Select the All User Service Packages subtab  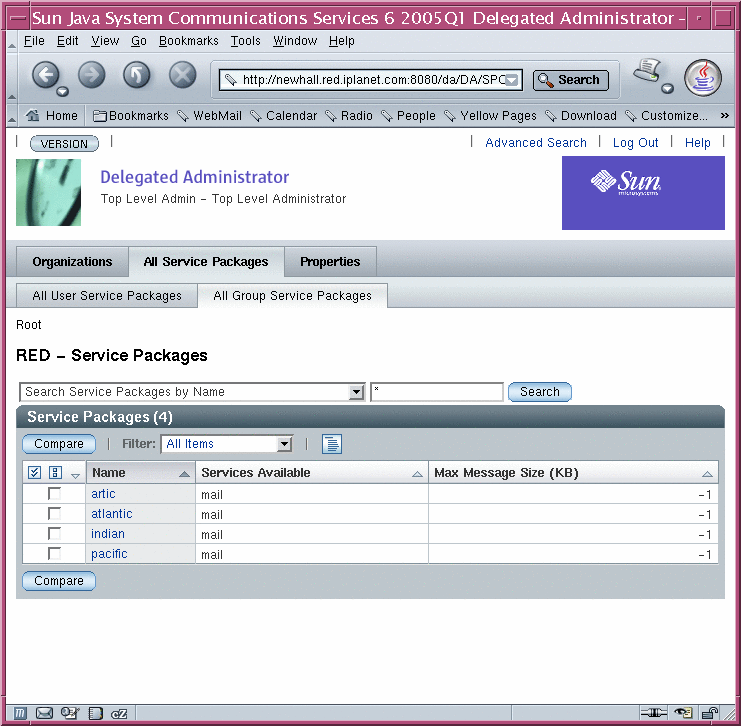(x=107, y=295)
